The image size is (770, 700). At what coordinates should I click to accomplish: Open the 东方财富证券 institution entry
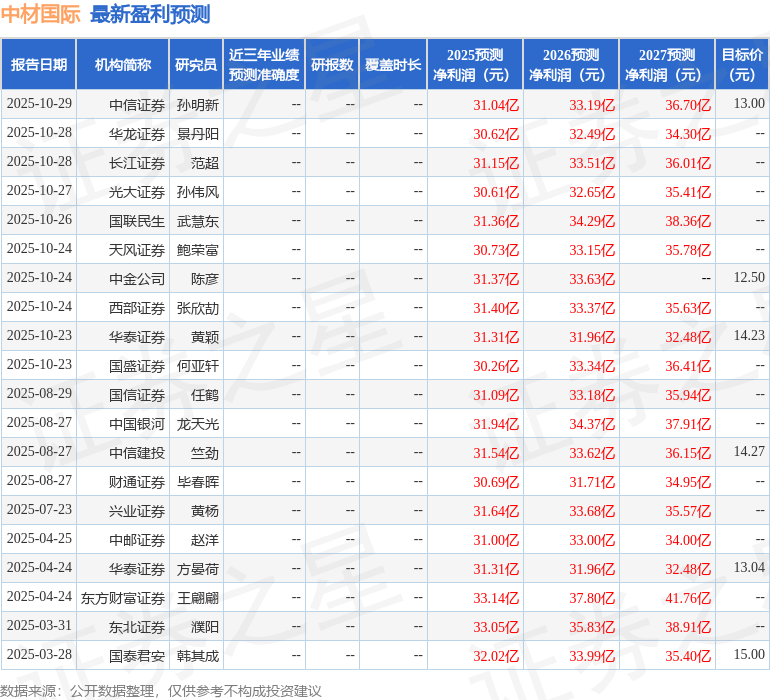tap(123, 598)
